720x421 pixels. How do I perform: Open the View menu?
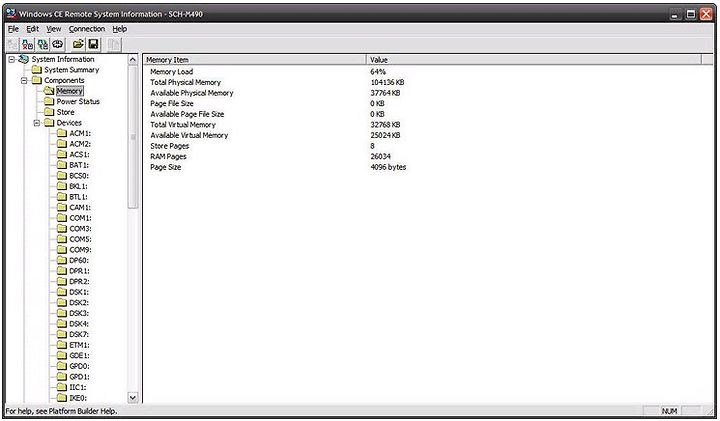[x=54, y=29]
